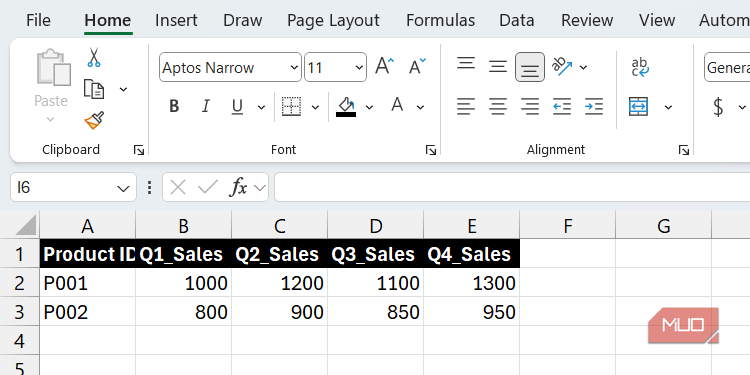Click the Wrap Text icon
The height and width of the screenshot is (375, 750).
coord(640,67)
